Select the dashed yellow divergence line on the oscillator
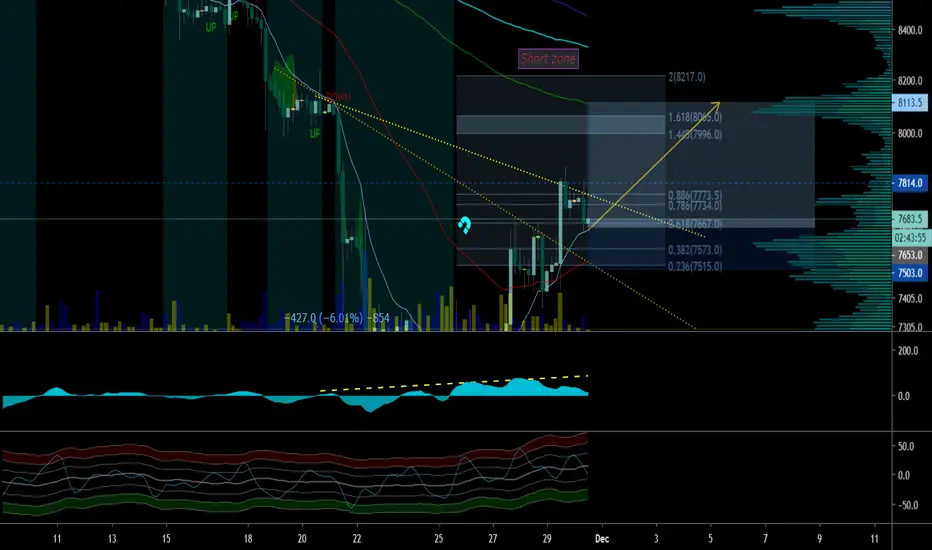 coord(454,384)
